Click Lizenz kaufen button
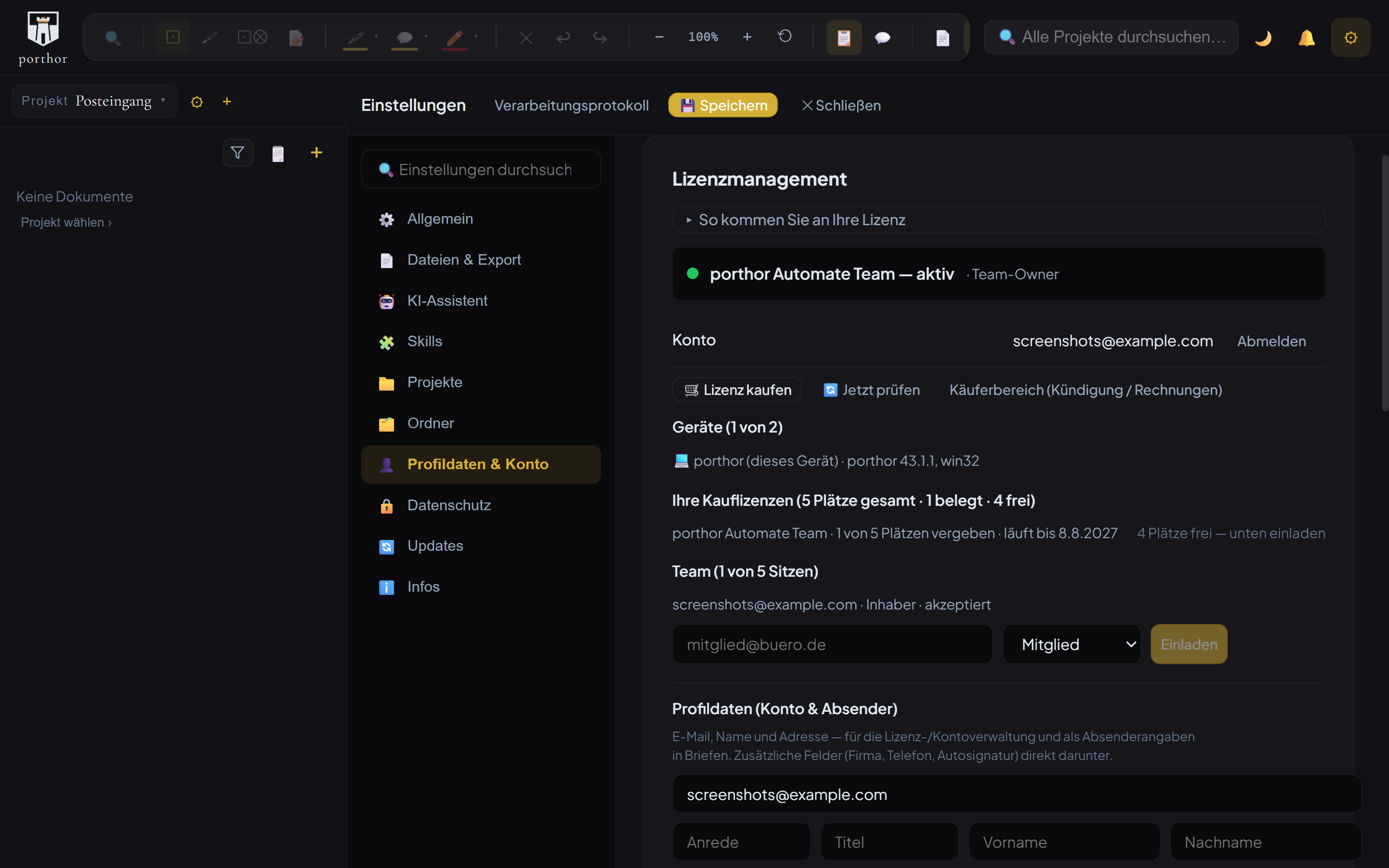Image resolution: width=1389 pixels, height=868 pixels. [x=737, y=390]
